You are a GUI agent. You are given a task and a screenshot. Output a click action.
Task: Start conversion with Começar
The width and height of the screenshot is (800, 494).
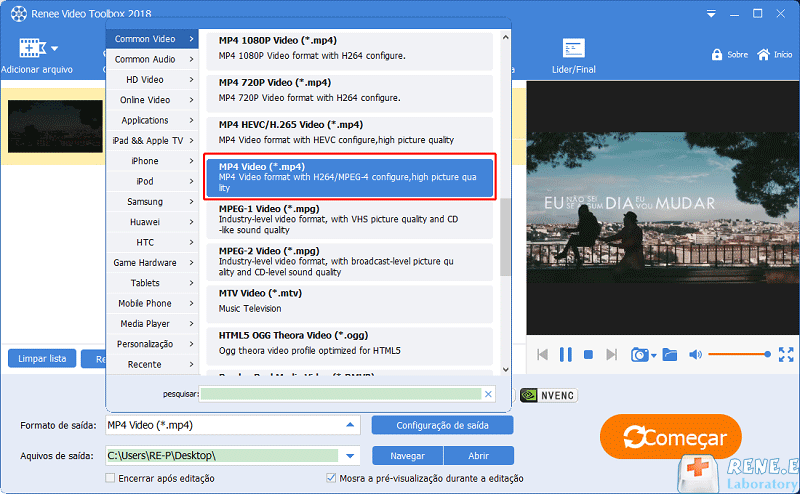(x=671, y=437)
